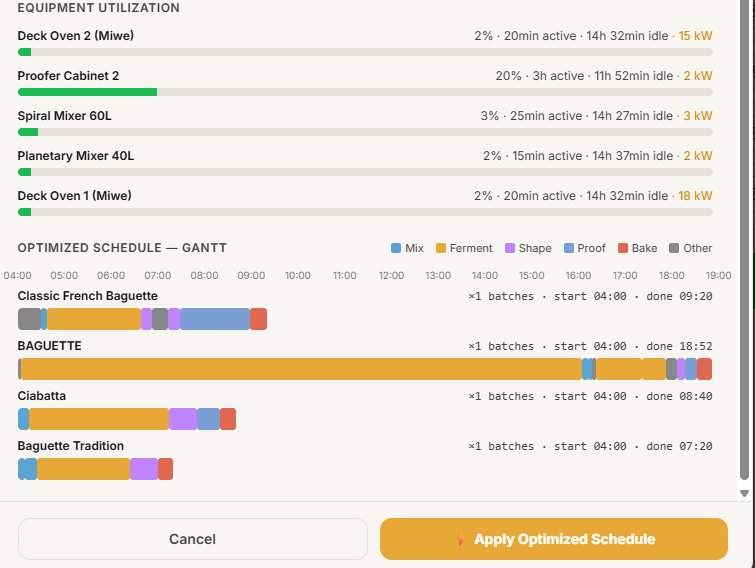This screenshot has height=568, width=755.
Task: Click the 19:00 time axis label
Action: [718, 275]
